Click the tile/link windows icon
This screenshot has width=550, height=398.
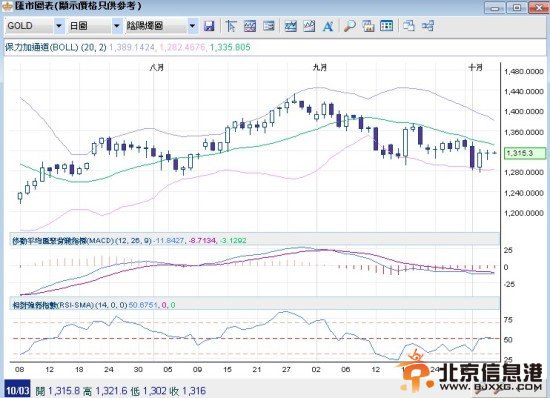click(x=428, y=26)
